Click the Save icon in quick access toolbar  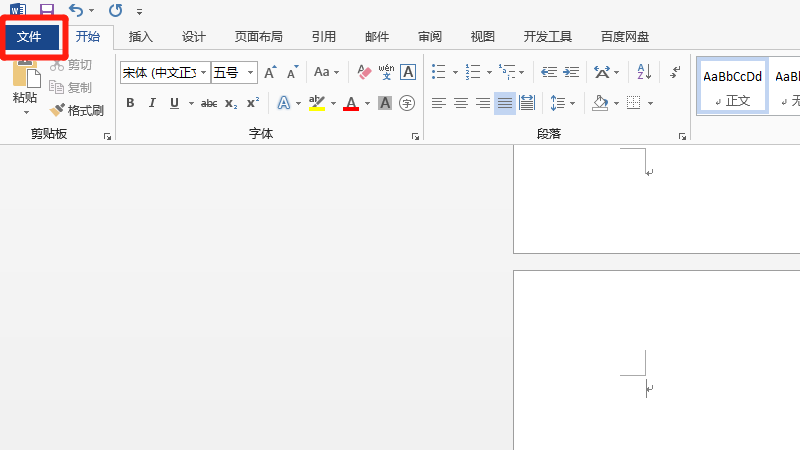pyautogui.click(x=47, y=10)
